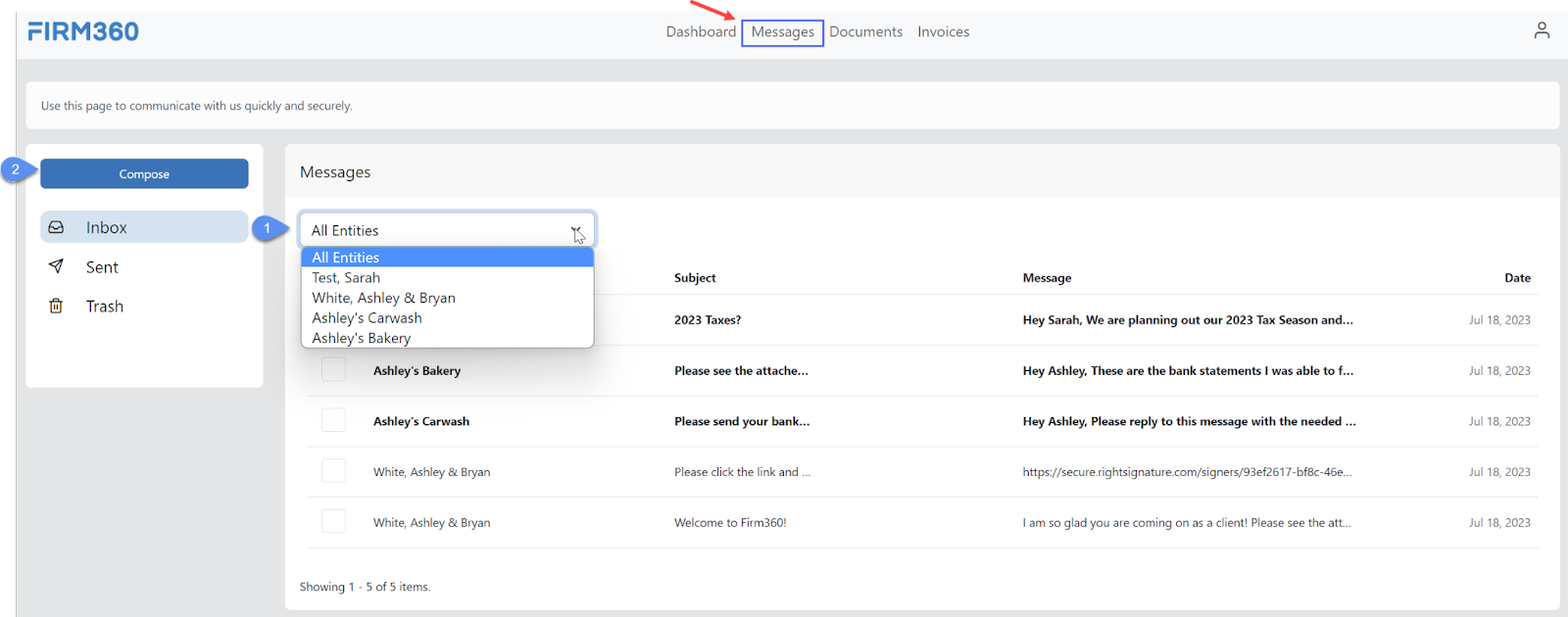This screenshot has height=617, width=1568.
Task: Click the Date column header
Action: [x=1517, y=278]
